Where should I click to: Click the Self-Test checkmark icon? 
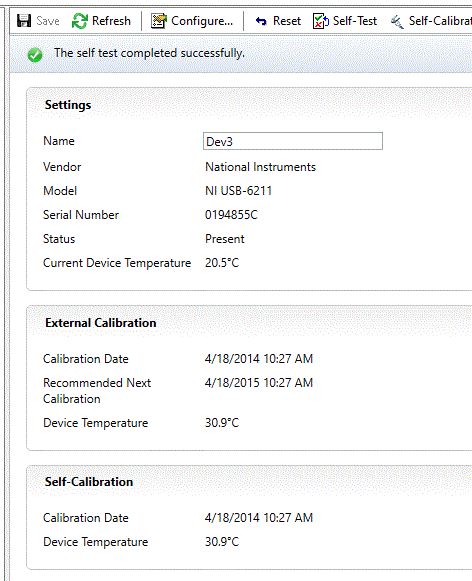pos(320,21)
